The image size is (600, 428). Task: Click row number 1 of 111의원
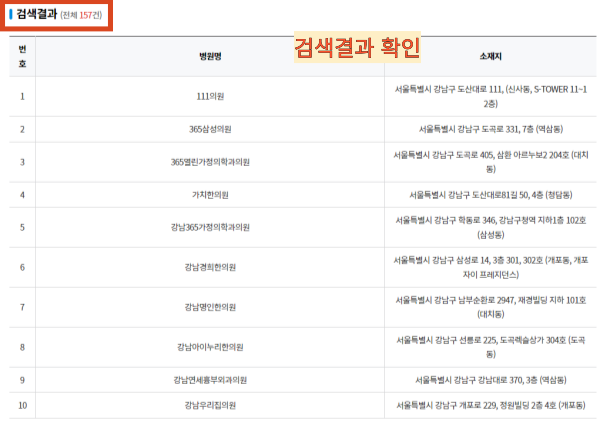pos(22,96)
